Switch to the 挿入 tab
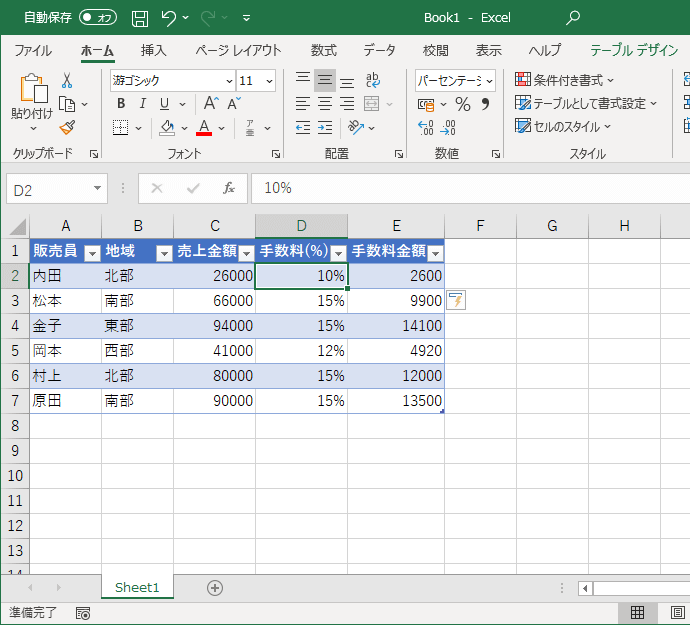690x625 pixels. pos(154,51)
